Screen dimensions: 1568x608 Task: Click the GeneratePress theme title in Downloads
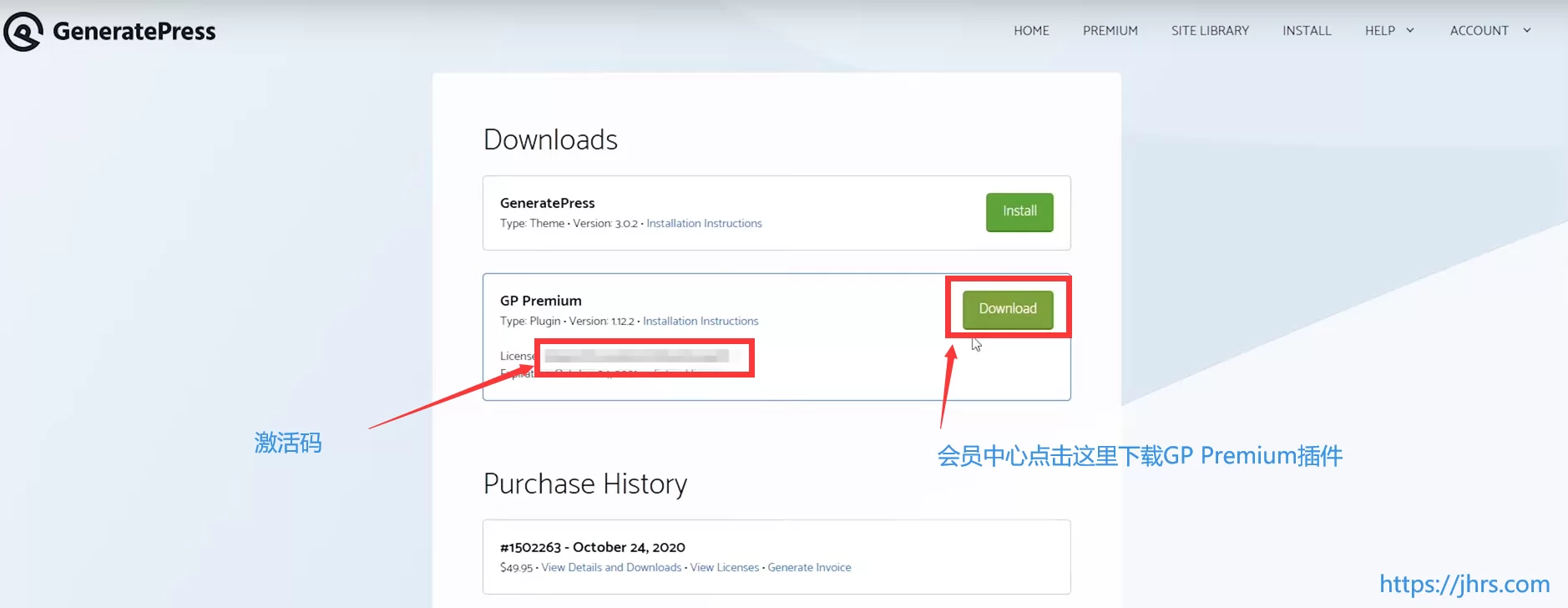point(548,203)
